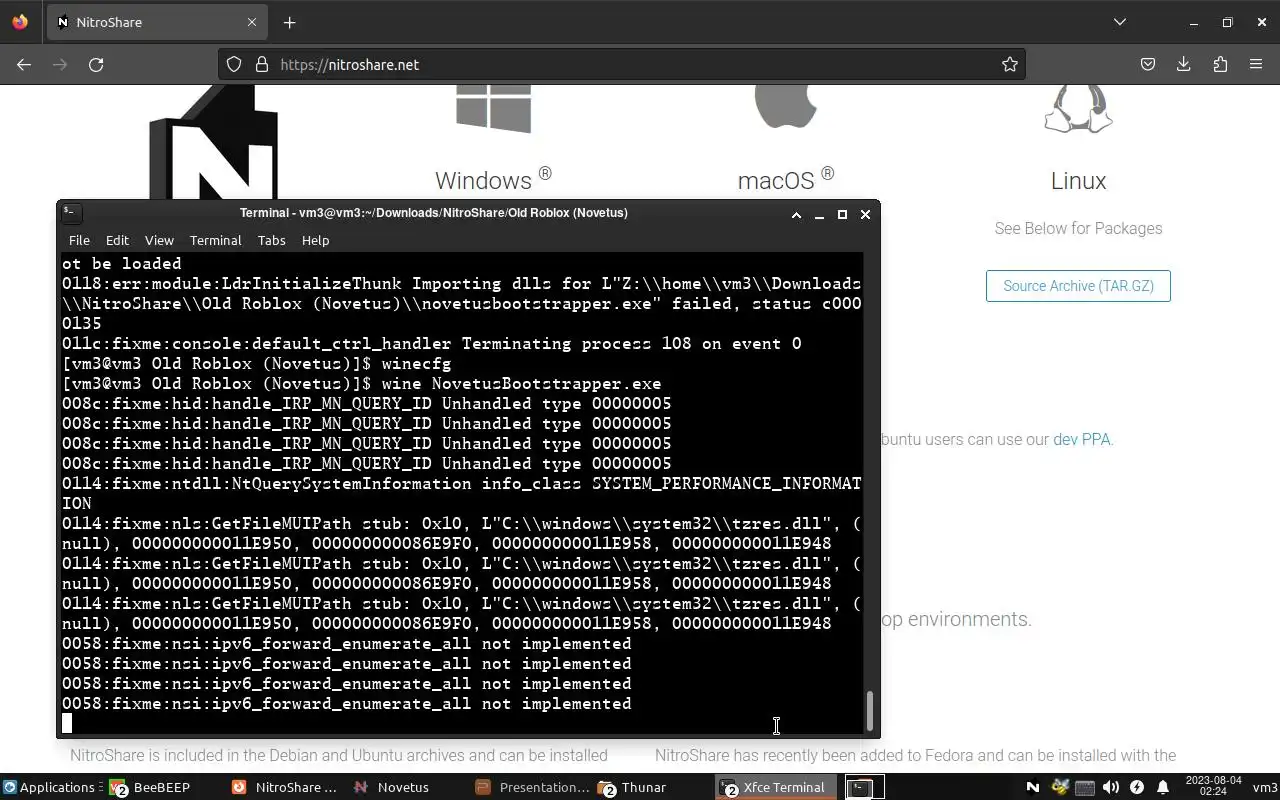Screen dimensions: 1280x800
Task: Click the Linux penguin logo on the page
Action: coord(1078,109)
